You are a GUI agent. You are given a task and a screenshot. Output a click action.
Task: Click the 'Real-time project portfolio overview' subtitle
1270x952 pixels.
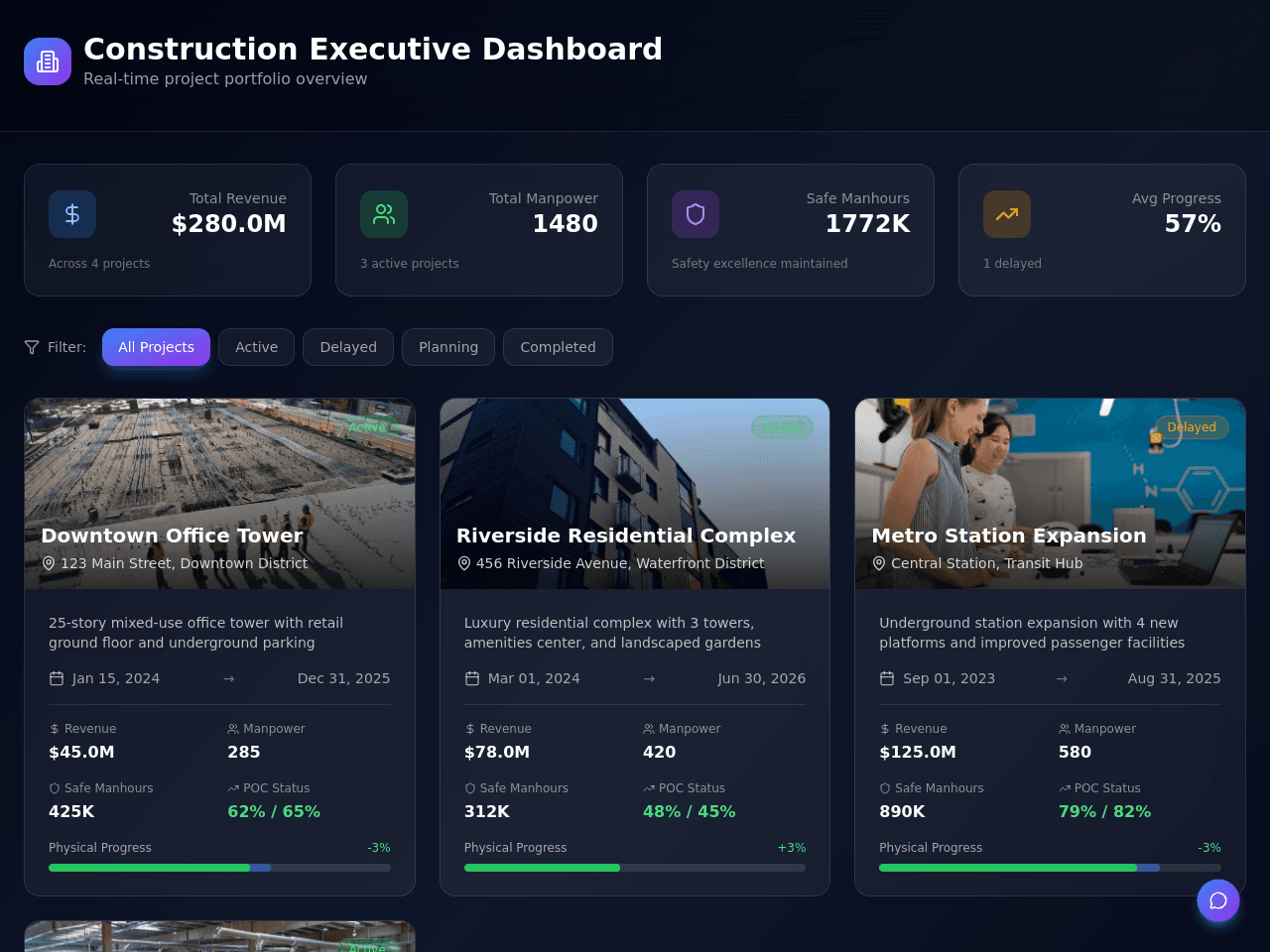click(225, 79)
